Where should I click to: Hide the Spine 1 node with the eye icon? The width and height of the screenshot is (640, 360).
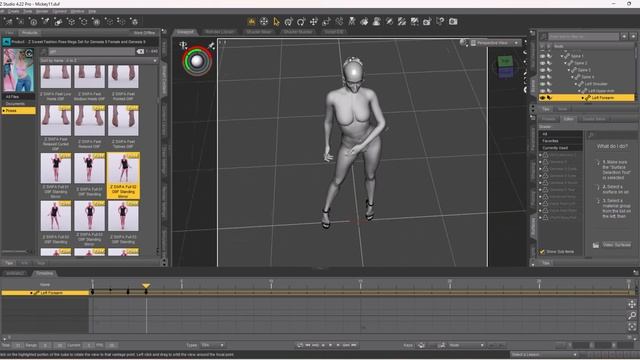(x=542, y=56)
